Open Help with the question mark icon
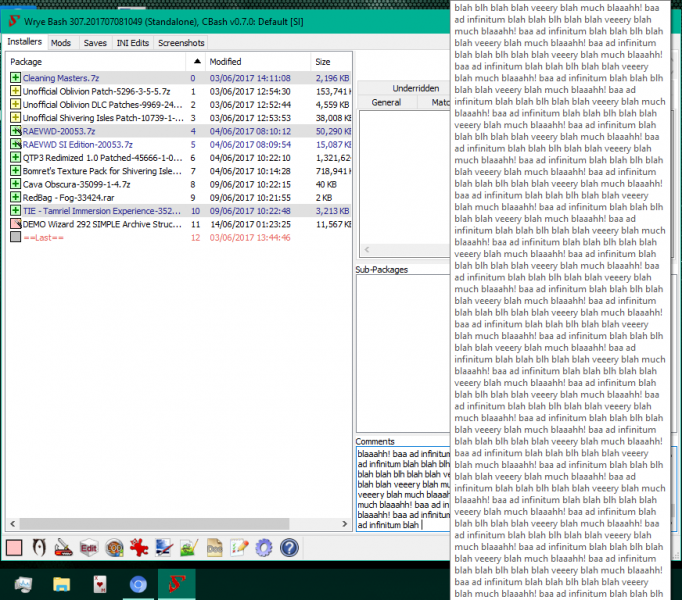 pos(289,548)
